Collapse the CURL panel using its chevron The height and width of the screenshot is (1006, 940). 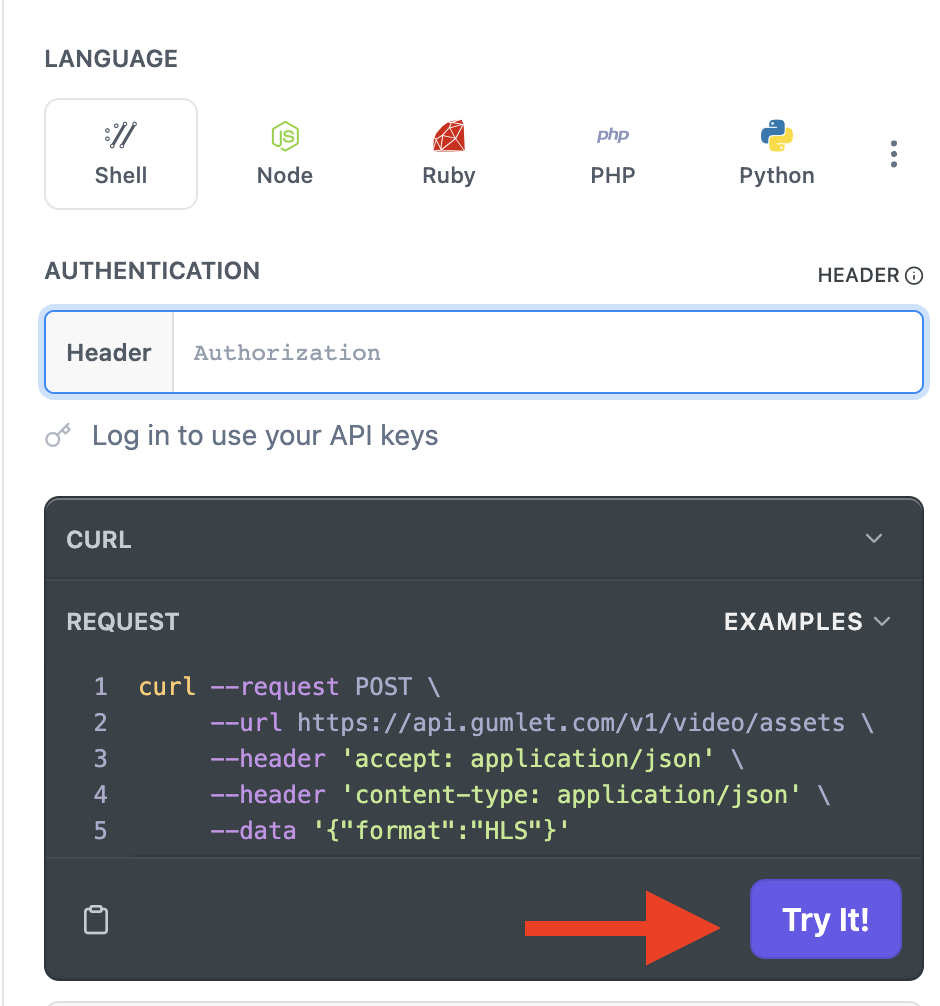(874, 539)
